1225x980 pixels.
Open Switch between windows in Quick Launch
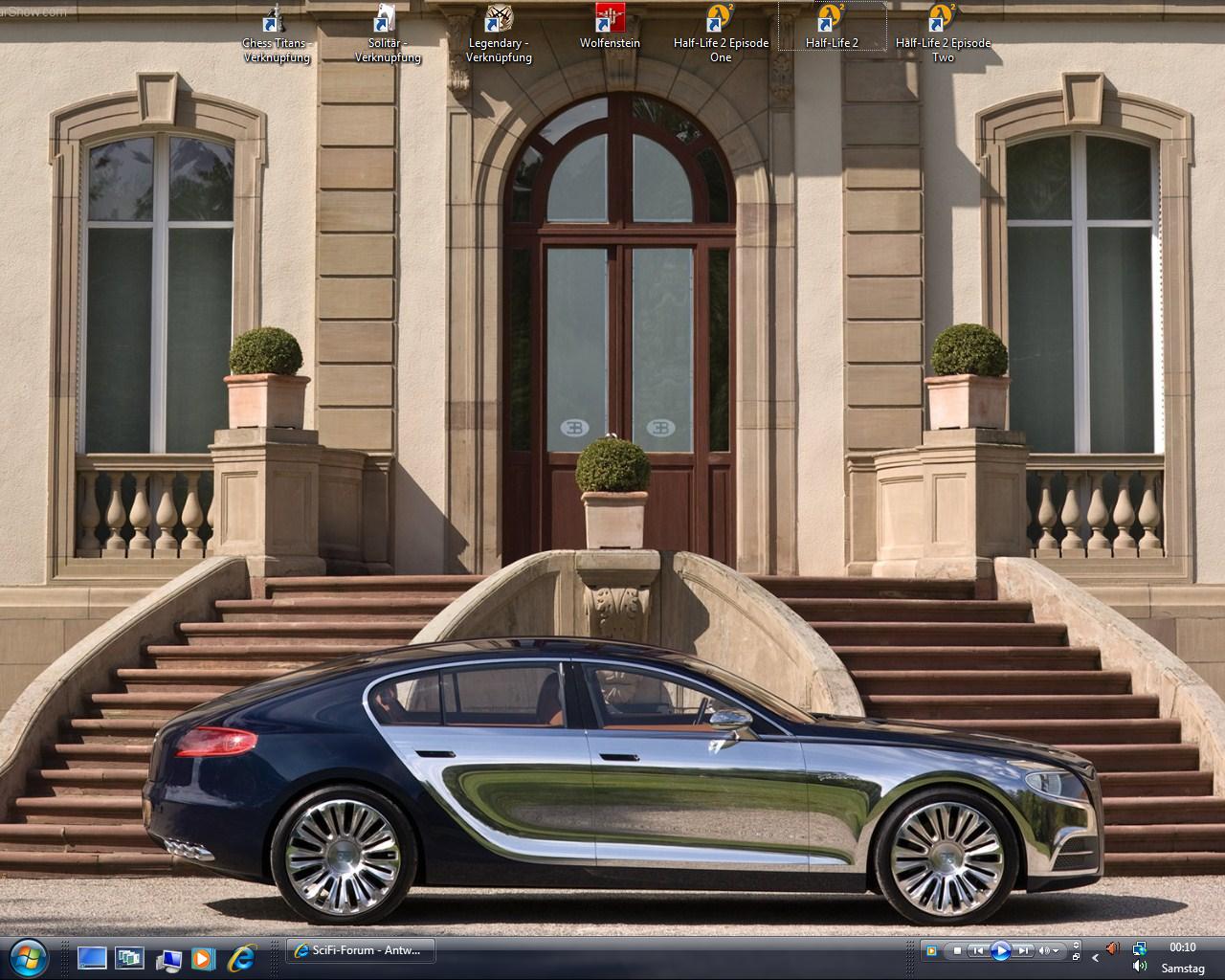click(x=129, y=957)
